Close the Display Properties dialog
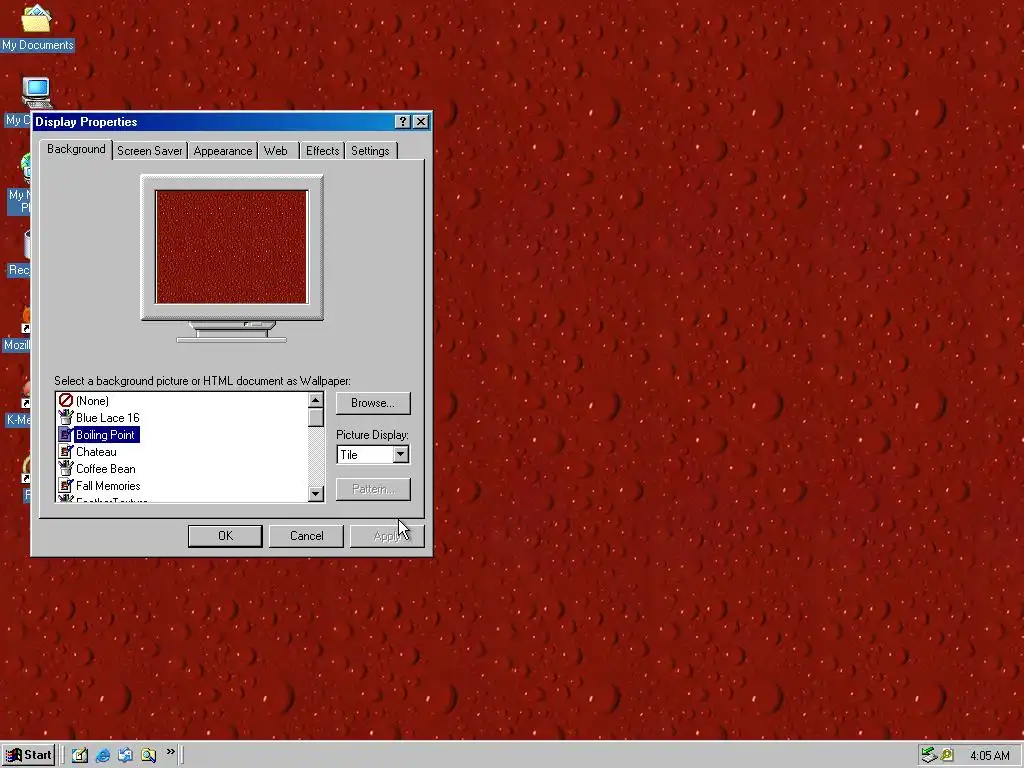Image resolution: width=1024 pixels, height=768 pixels. point(421,121)
